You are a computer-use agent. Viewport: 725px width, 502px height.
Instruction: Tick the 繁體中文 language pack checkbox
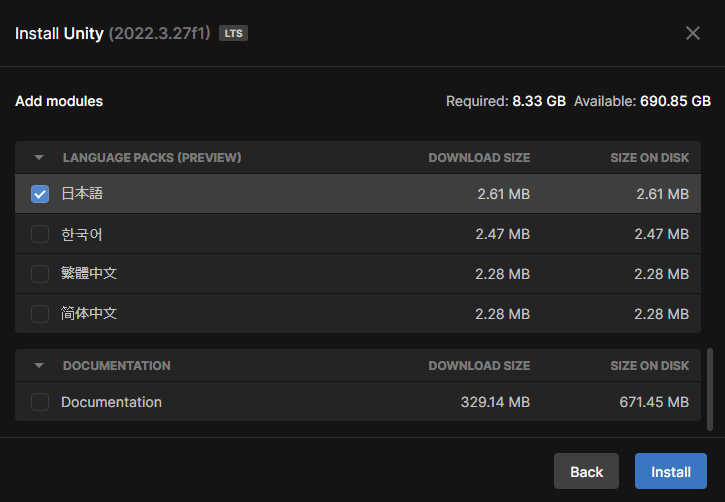click(40, 274)
